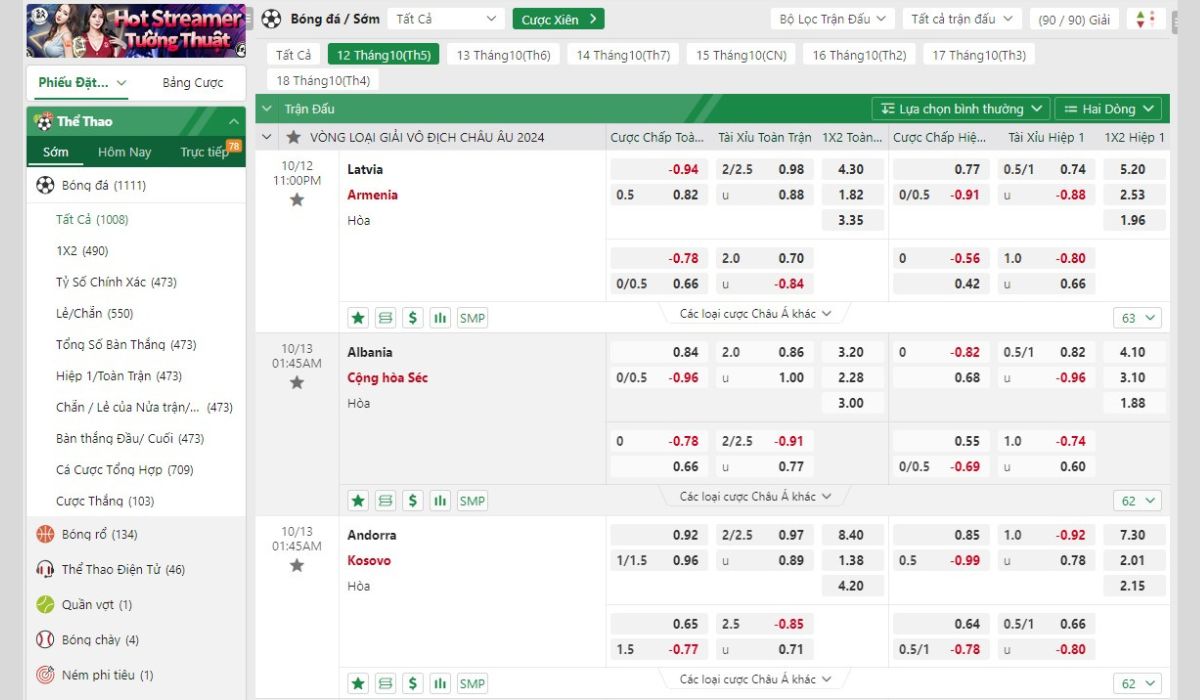Select Bóng rổ basketball icon in sidebar
1200x700 pixels.
point(45,535)
